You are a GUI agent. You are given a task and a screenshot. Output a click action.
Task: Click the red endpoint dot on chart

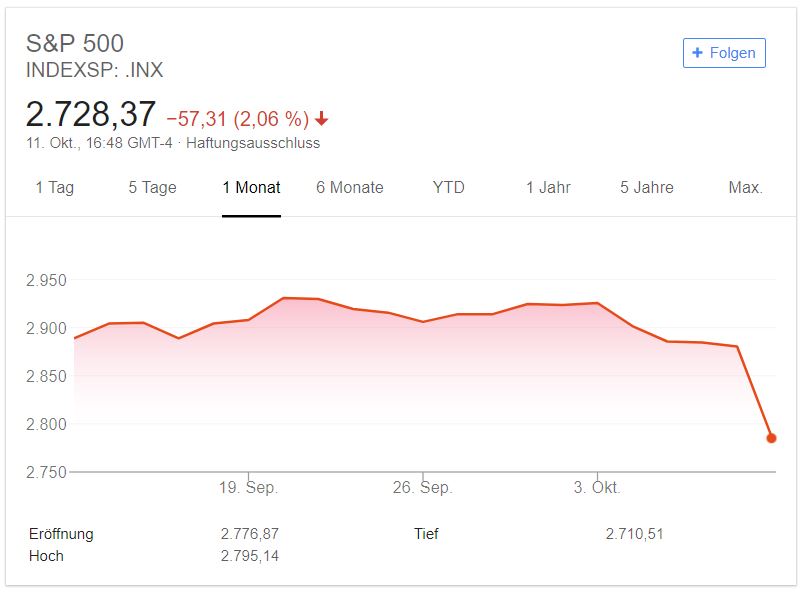pyautogui.click(x=771, y=438)
